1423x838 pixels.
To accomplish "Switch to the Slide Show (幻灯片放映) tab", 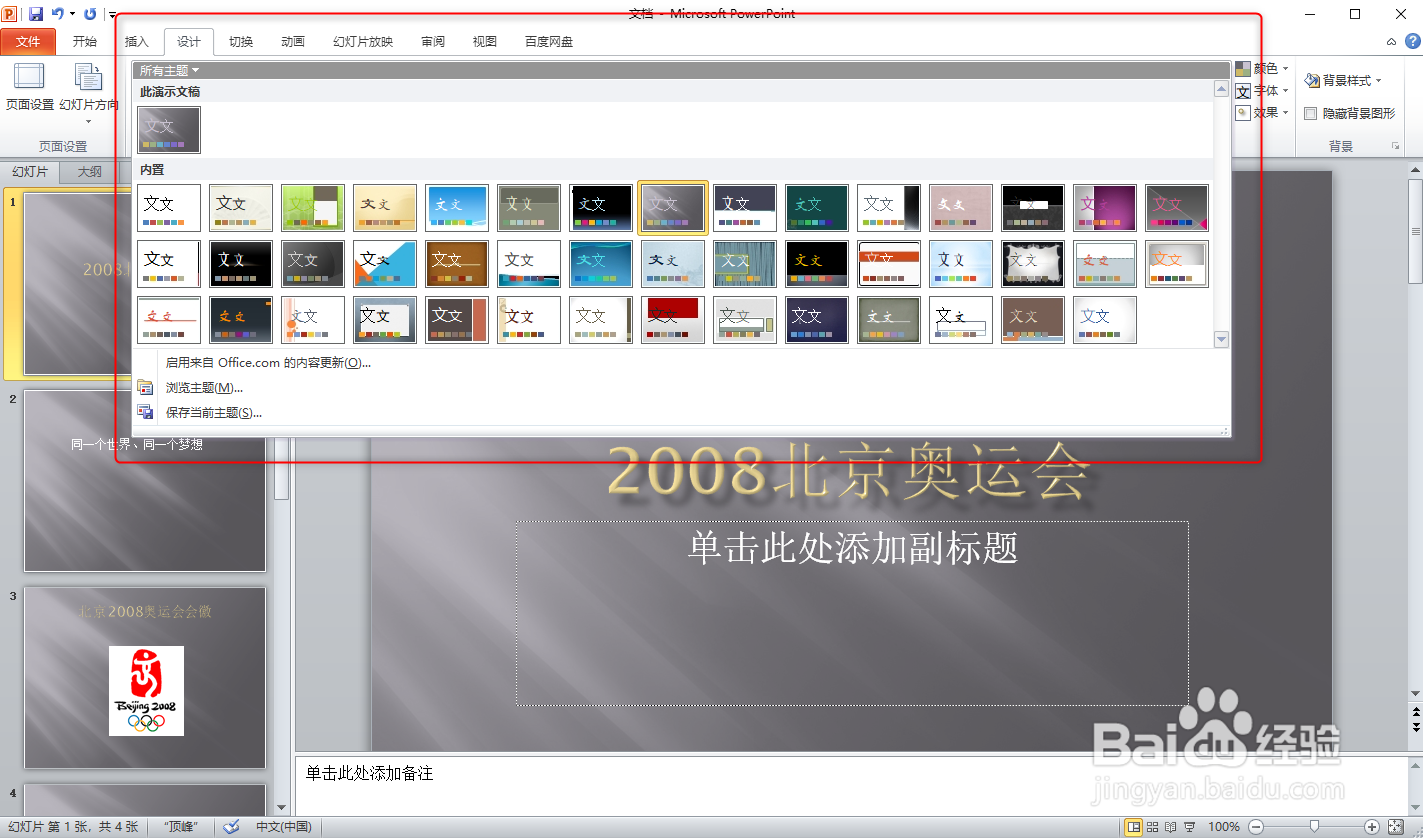I will click(363, 42).
